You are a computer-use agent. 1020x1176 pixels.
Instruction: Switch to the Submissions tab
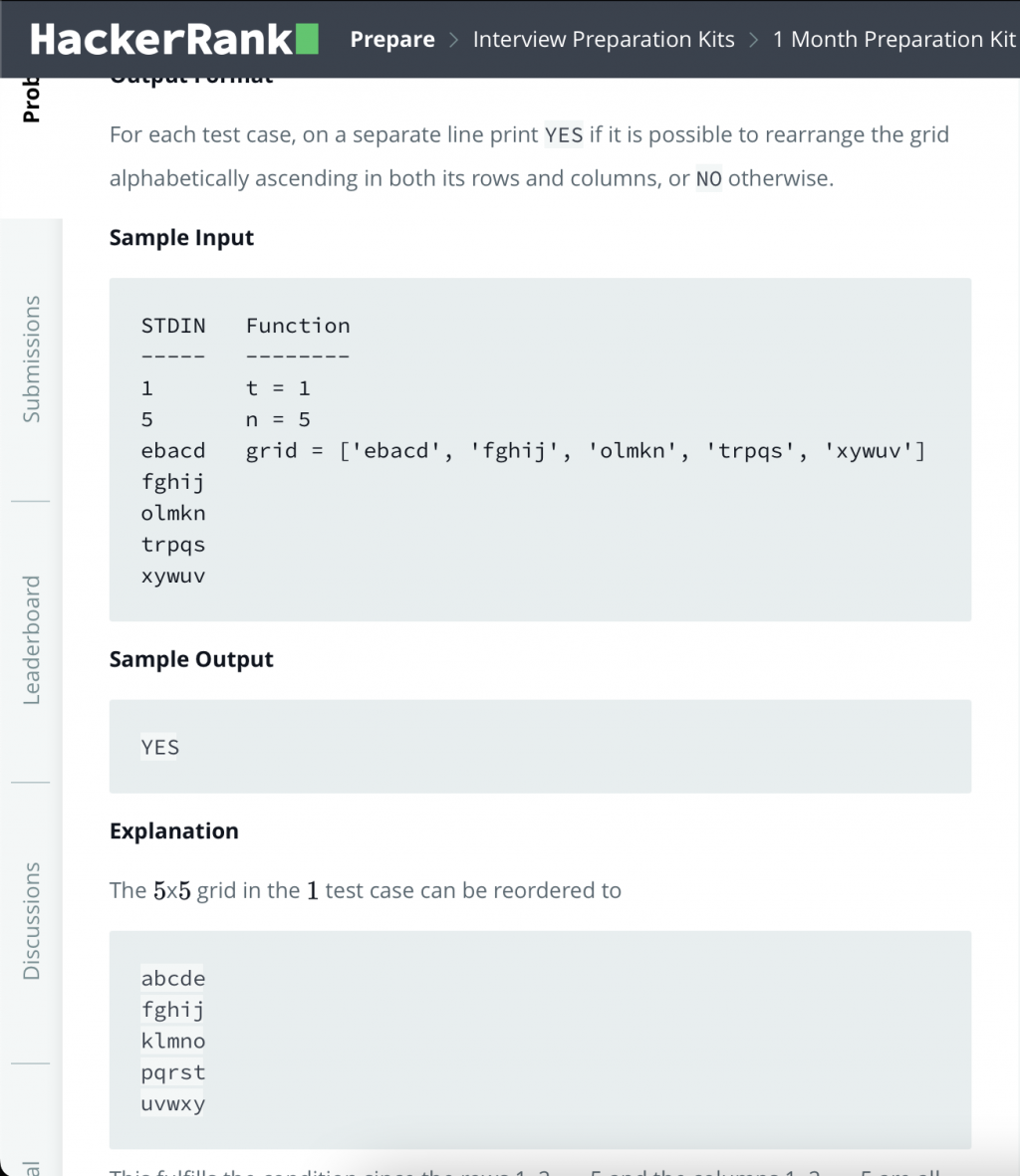point(32,358)
